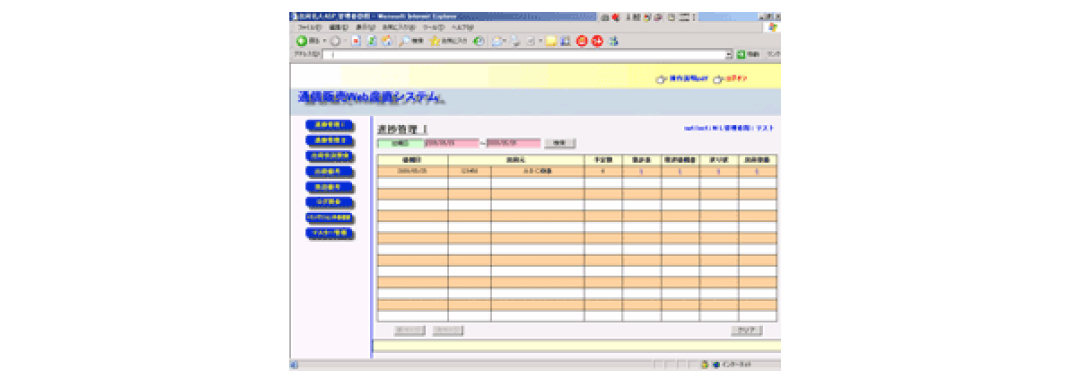1070x374 pixels.
Task: Expand the Mail icon dropdown arrow
Action: tap(505, 41)
